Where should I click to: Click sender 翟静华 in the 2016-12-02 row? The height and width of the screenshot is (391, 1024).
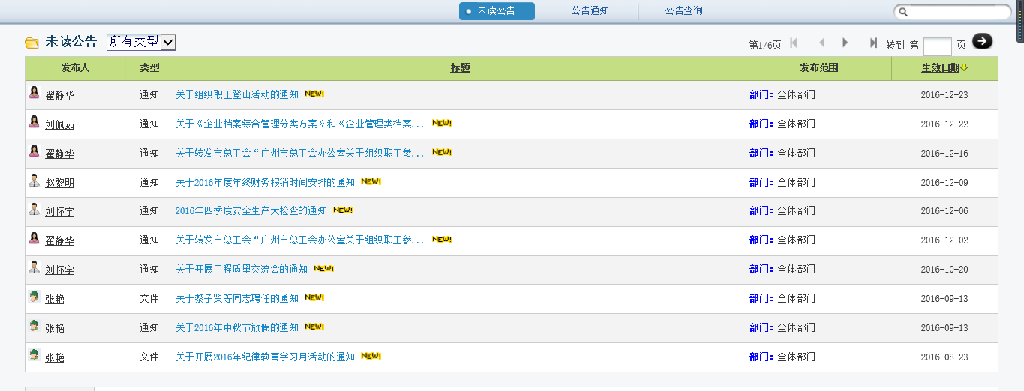[59, 241]
